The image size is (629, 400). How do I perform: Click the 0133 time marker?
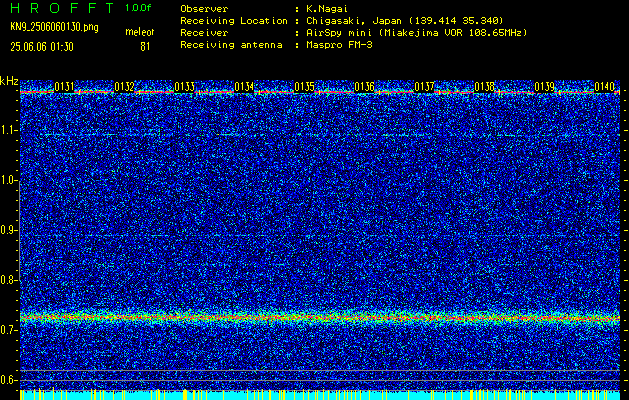184,87
